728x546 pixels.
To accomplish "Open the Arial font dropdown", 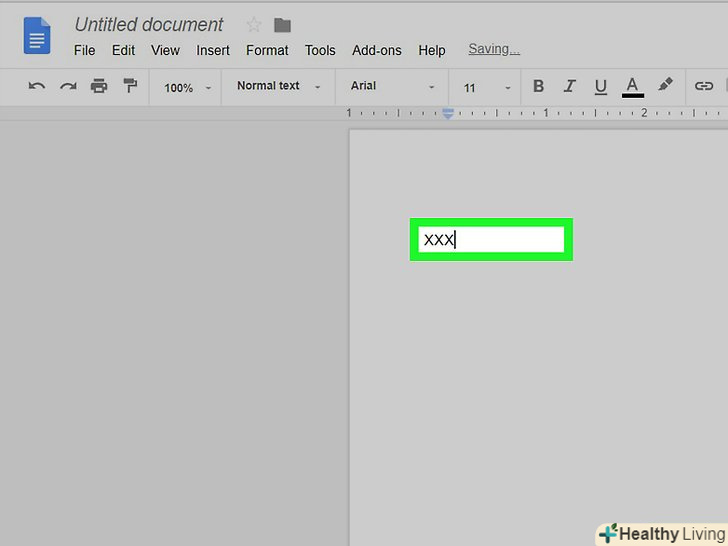I will pyautogui.click(x=392, y=86).
